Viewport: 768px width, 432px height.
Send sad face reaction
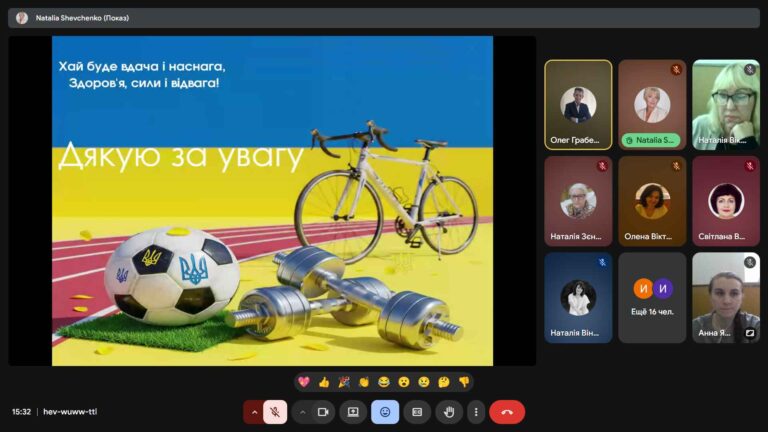[424, 382]
